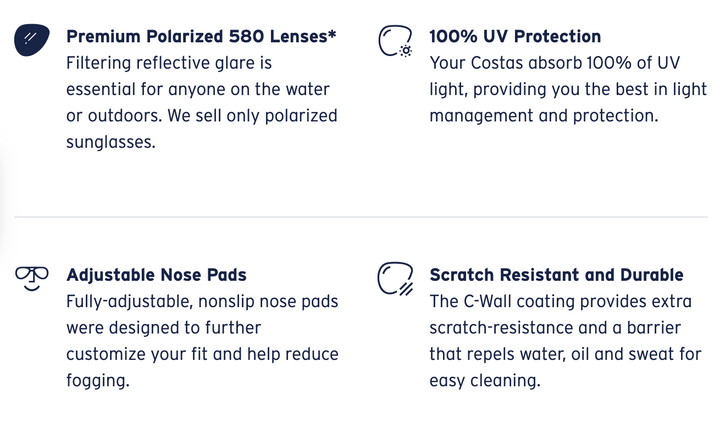Click the Adjustable Nose Pads heading
This screenshot has height=433, width=720.
pos(156,275)
